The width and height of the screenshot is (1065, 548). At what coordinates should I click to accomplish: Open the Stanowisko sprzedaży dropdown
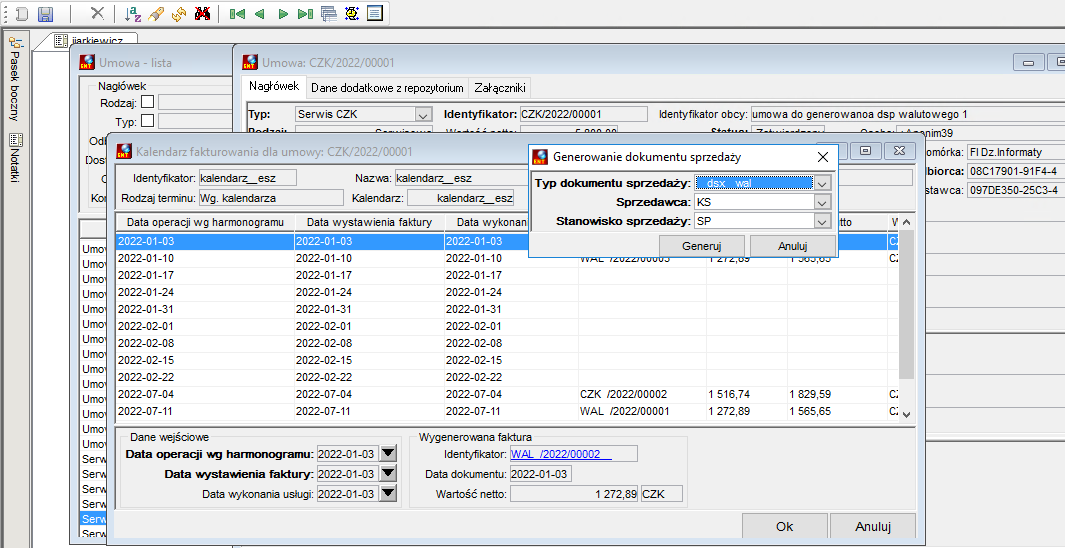coord(823,221)
